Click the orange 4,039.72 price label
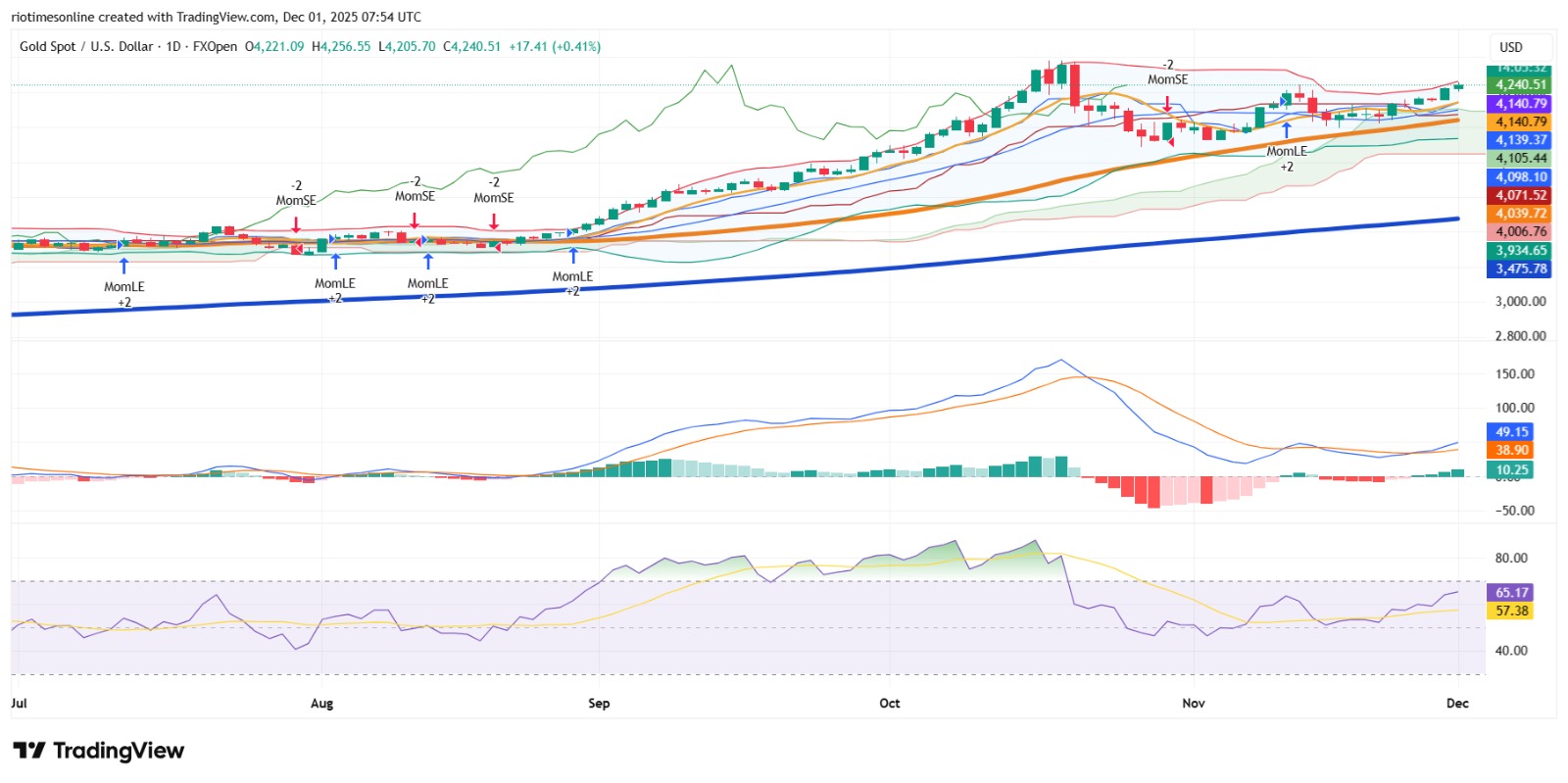 (1520, 214)
